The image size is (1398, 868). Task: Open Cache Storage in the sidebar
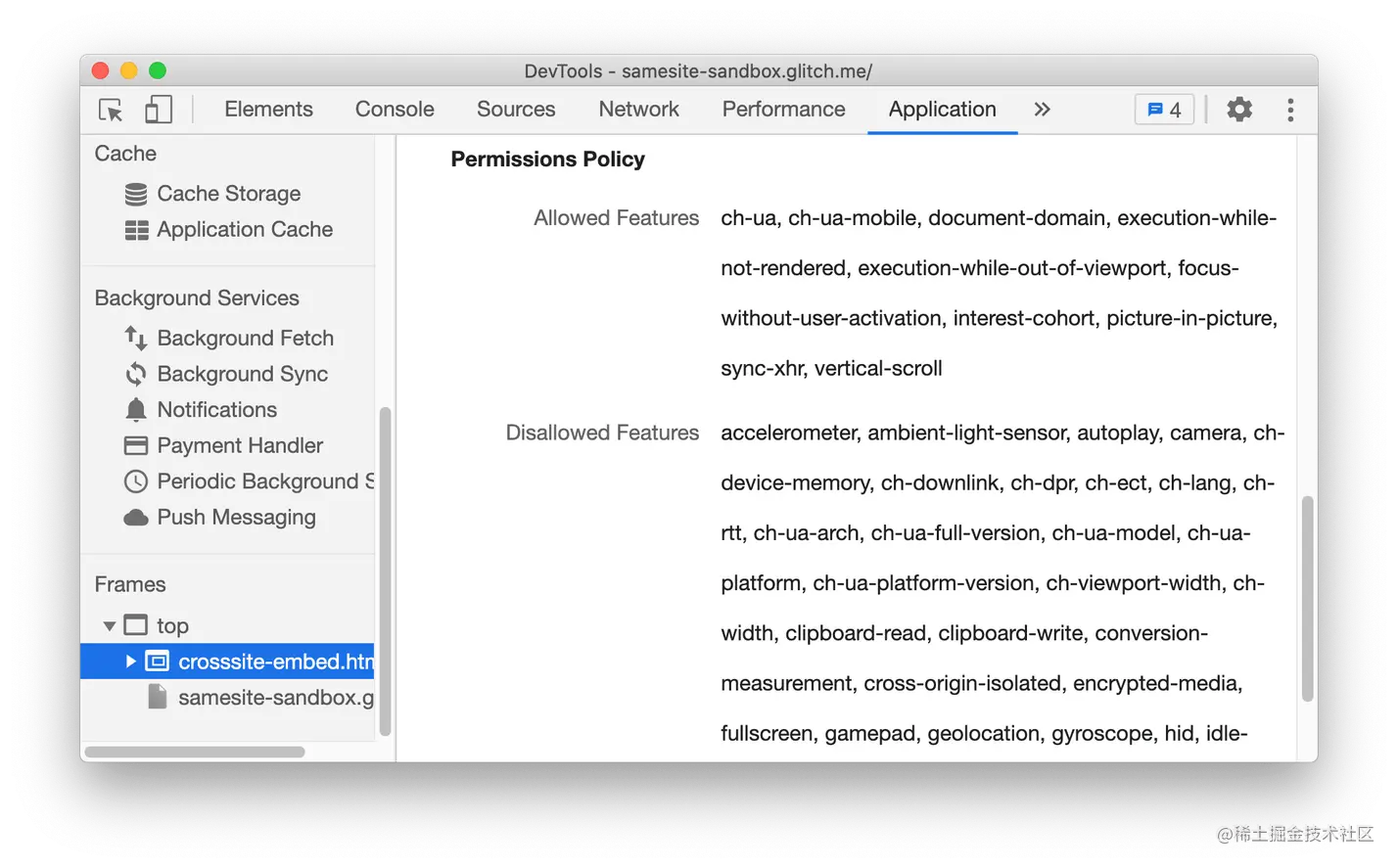click(228, 194)
